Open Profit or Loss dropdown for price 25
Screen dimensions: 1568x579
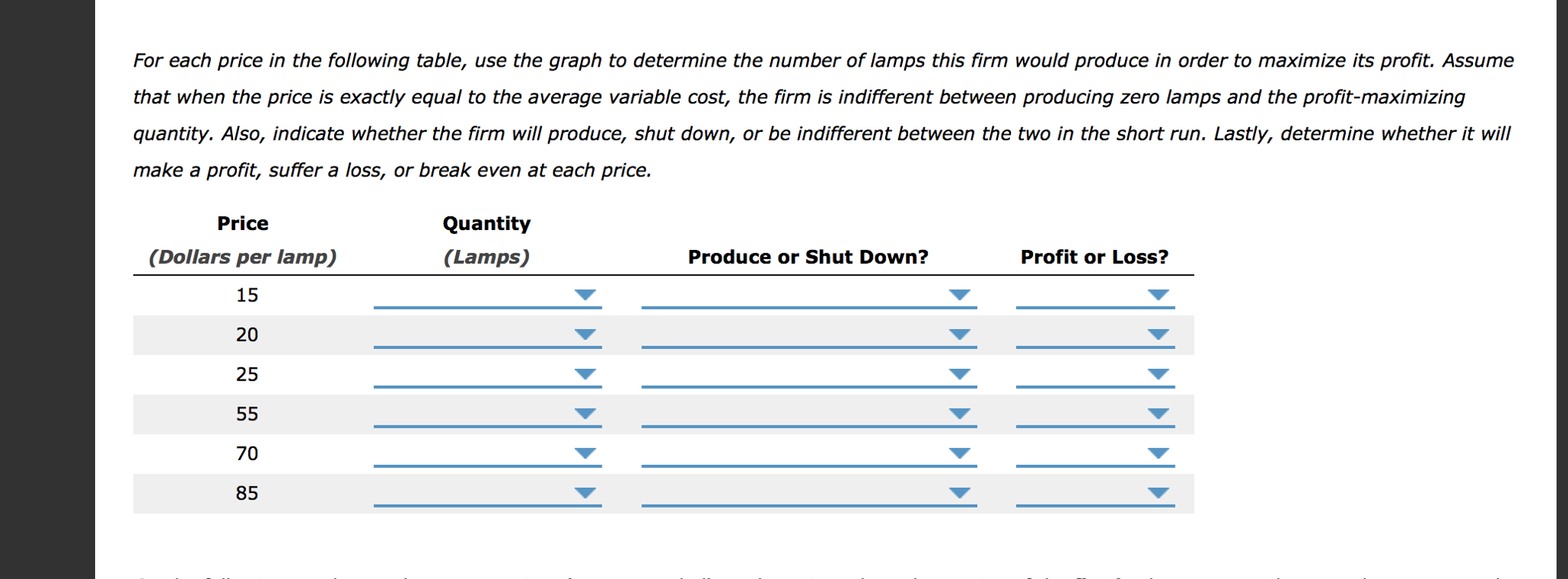[x=1157, y=374]
